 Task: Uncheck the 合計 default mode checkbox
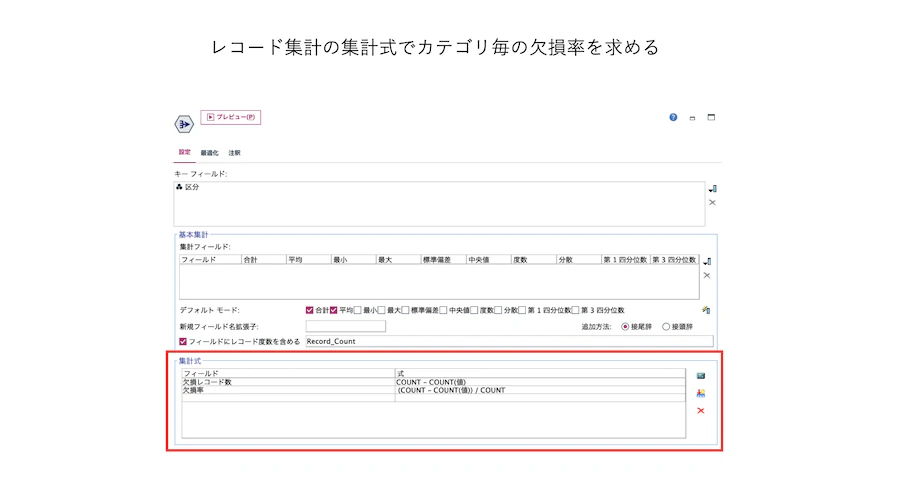tap(310, 310)
